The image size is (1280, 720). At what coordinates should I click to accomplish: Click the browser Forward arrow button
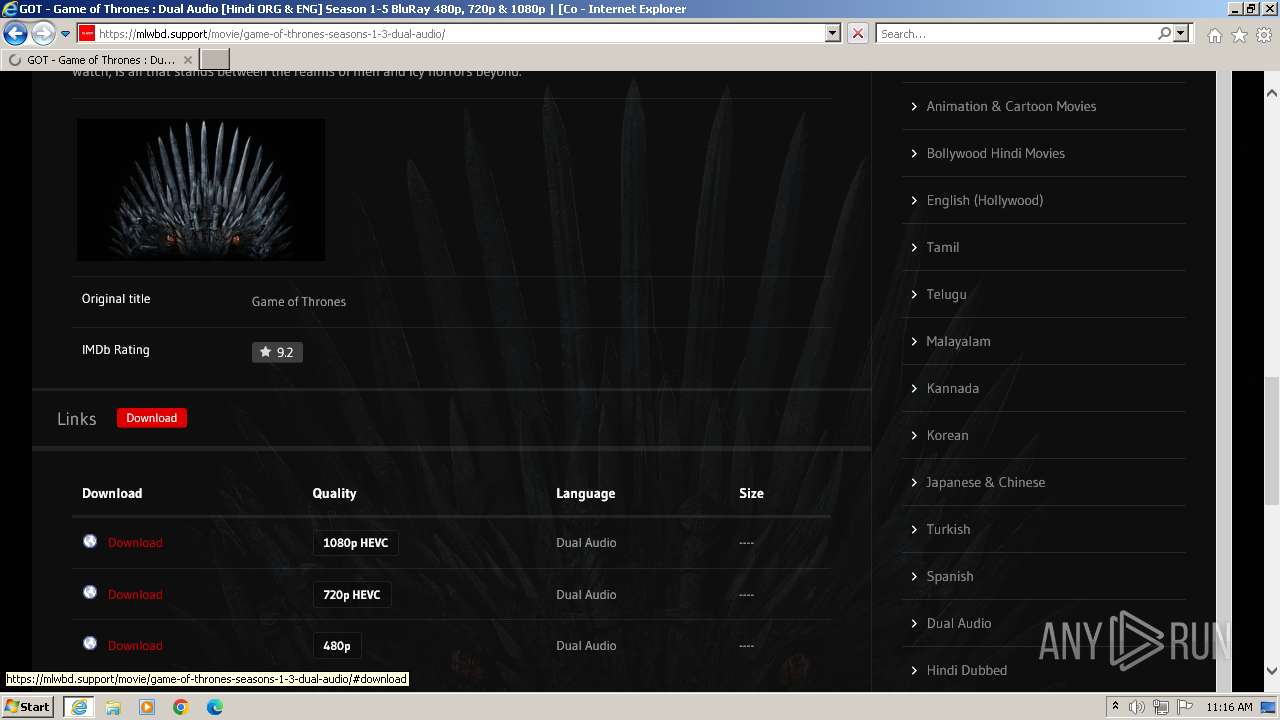tap(43, 34)
